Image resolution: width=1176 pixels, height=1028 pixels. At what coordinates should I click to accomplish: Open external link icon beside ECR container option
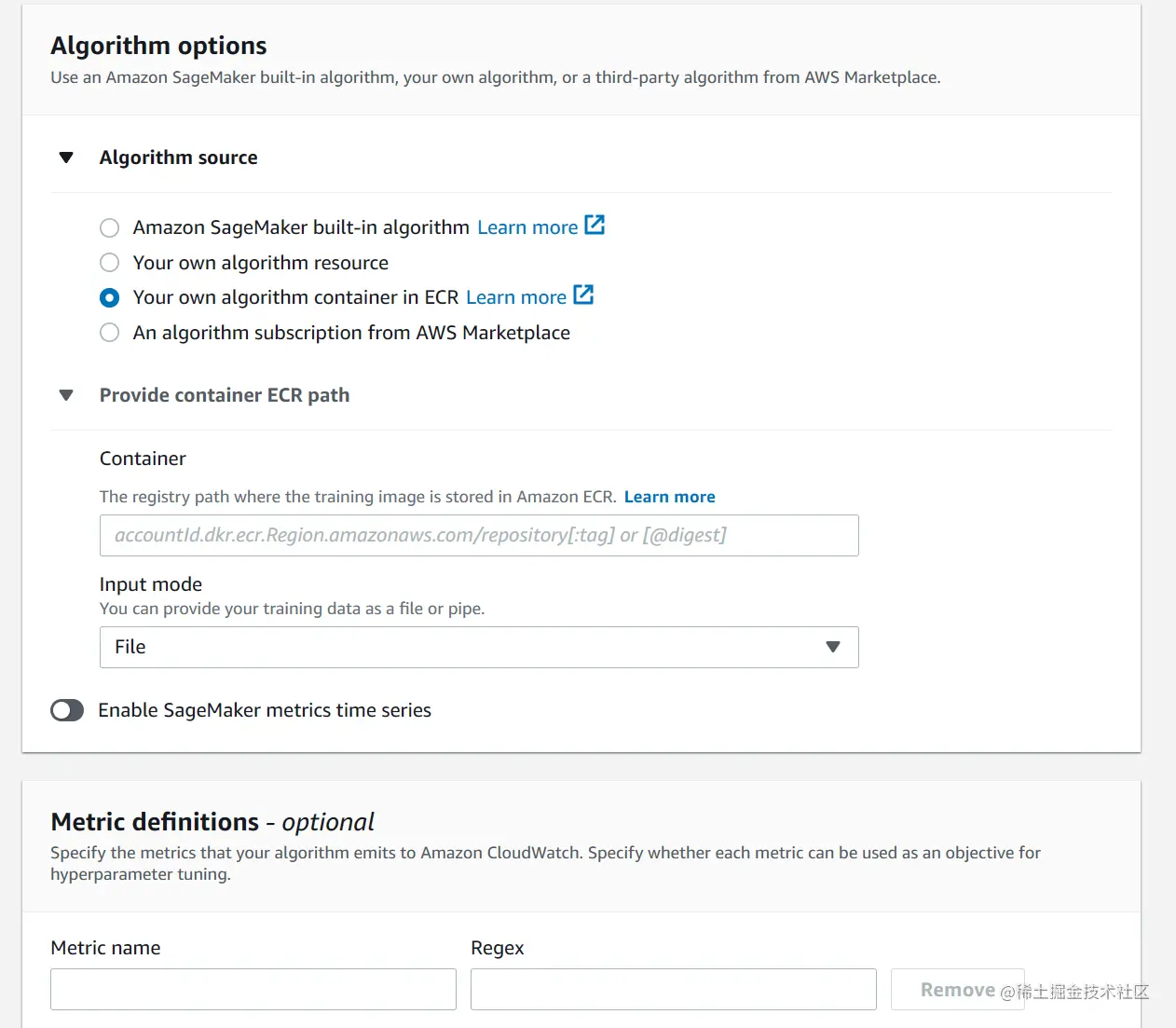(x=583, y=295)
